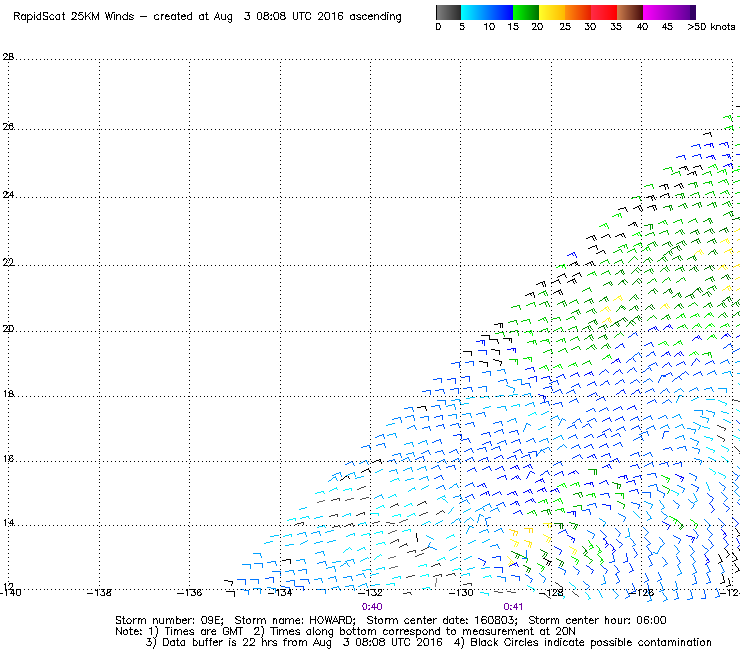Click the latitude 26 axis label
740x650 pixels.
tap(8, 127)
